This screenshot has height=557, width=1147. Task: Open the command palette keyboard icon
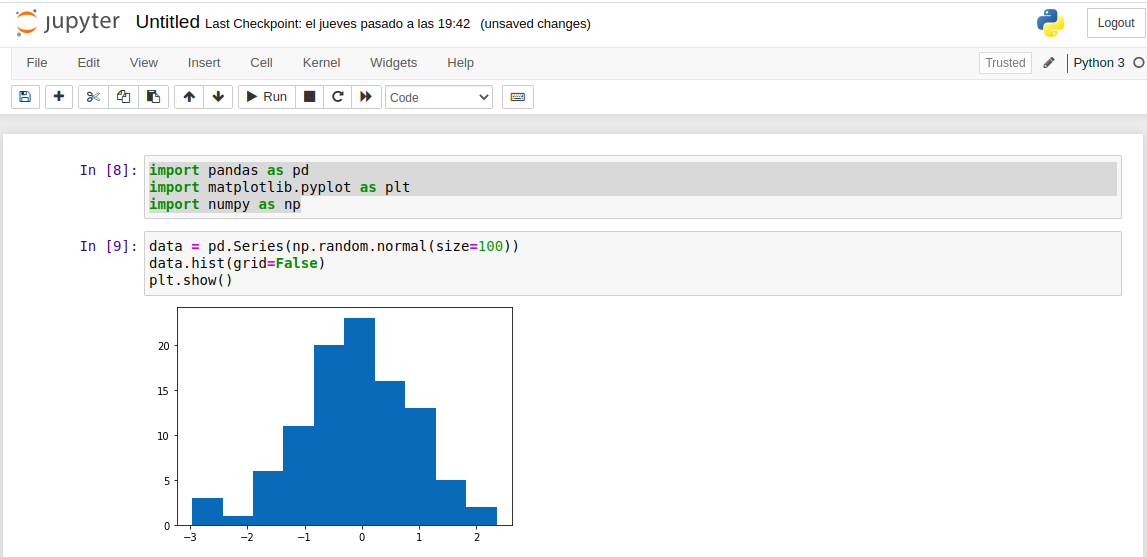[518, 97]
